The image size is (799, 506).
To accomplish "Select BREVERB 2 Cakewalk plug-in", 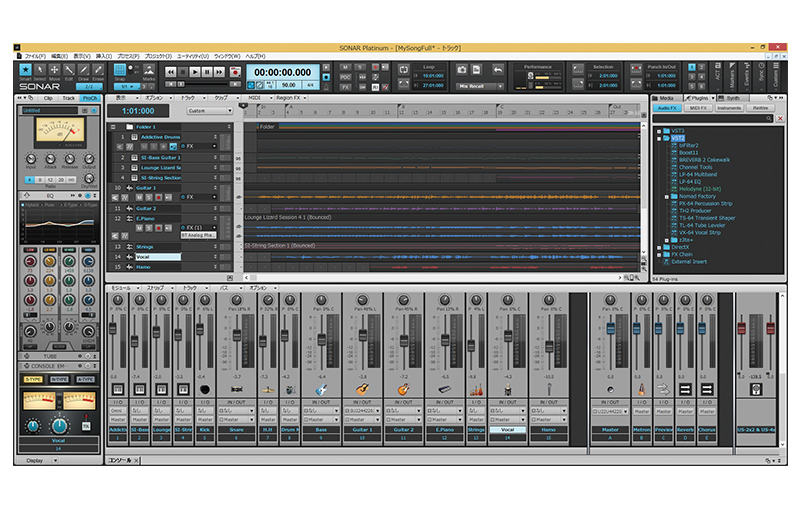I will coord(704,160).
